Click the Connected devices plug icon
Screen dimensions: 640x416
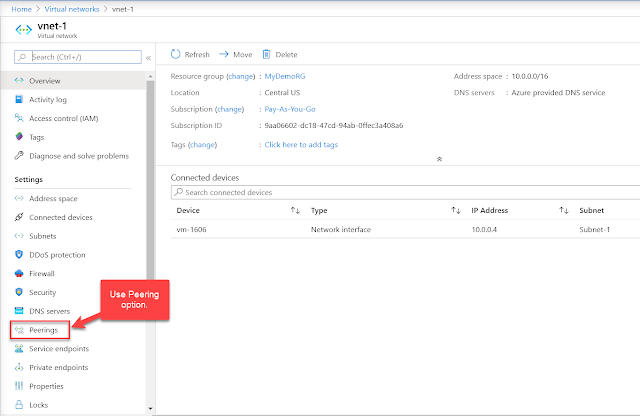[x=19, y=217]
